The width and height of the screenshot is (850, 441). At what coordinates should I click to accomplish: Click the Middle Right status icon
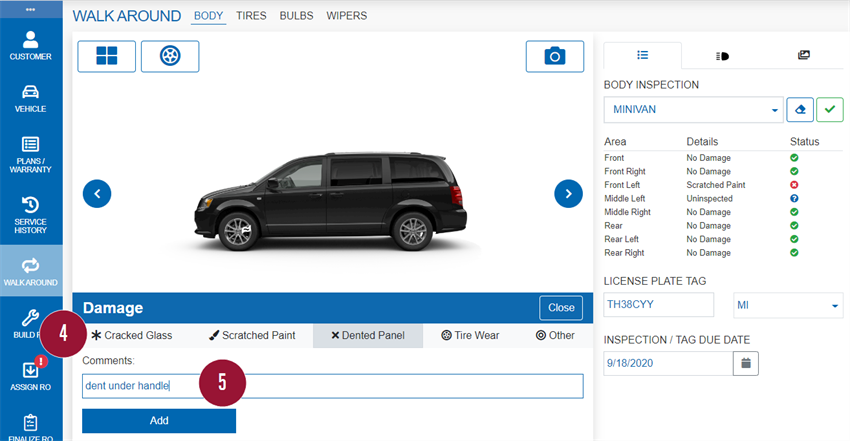pos(794,212)
